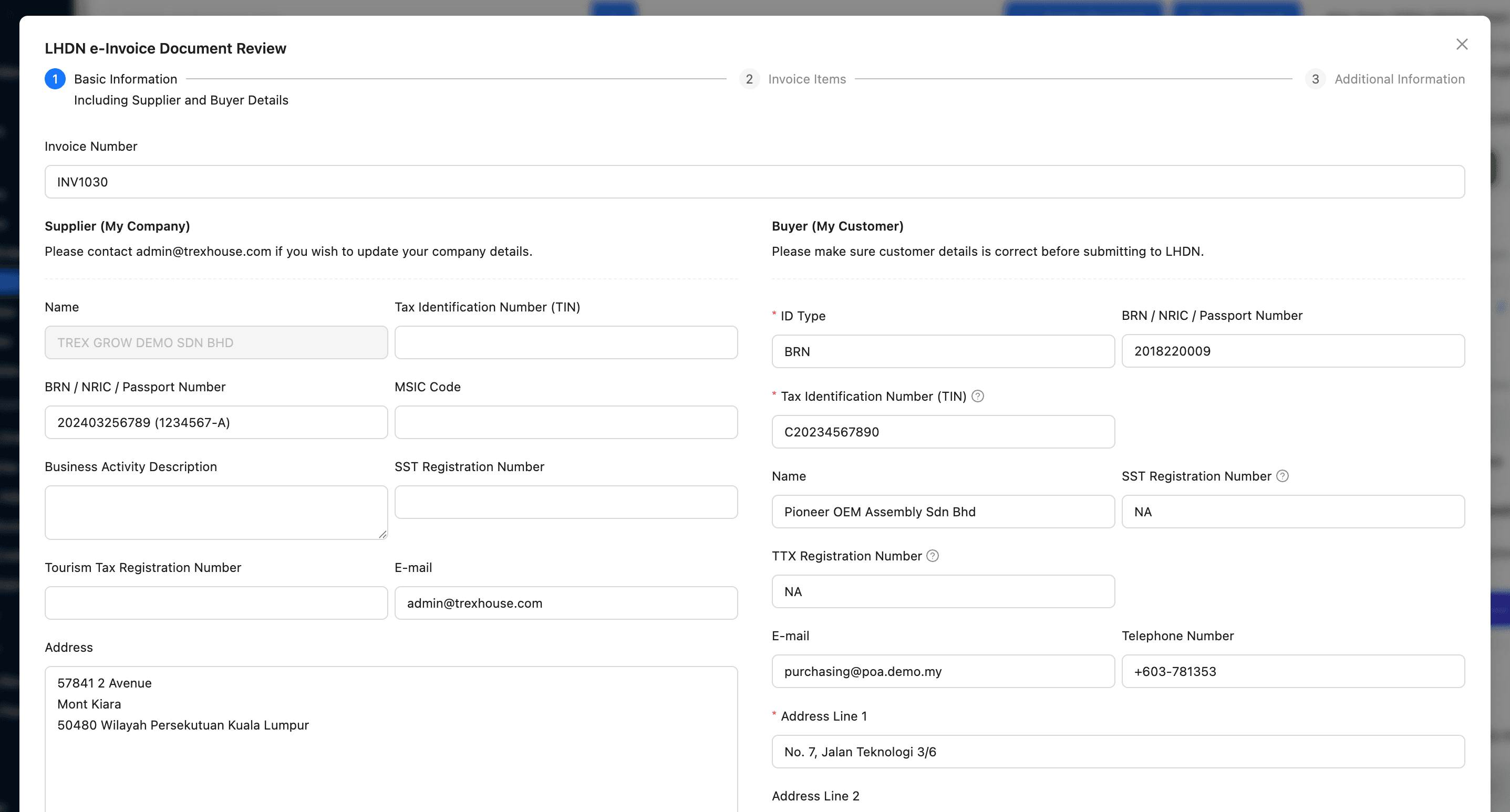The image size is (1510, 812).
Task: Select the buyer Name Pioneer OEM Assembly field
Action: click(x=942, y=512)
